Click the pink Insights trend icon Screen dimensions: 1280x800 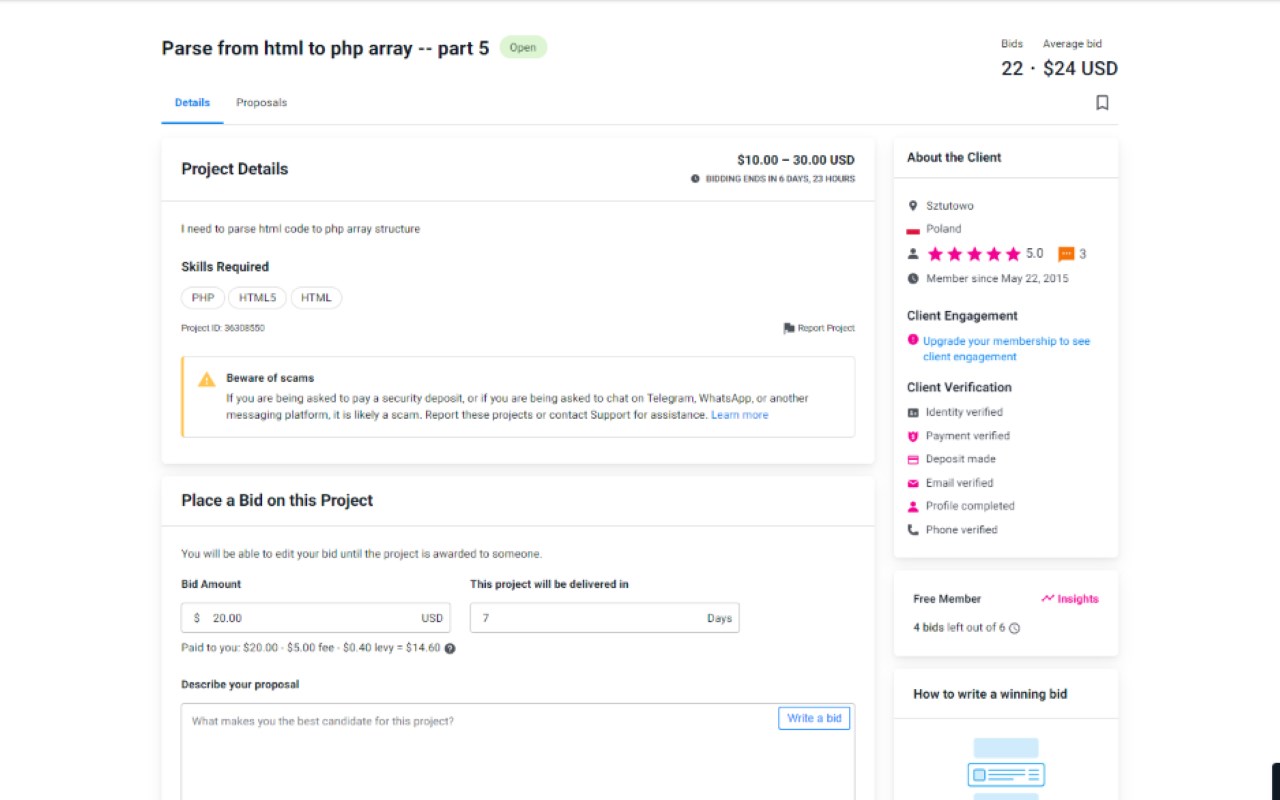1047,599
